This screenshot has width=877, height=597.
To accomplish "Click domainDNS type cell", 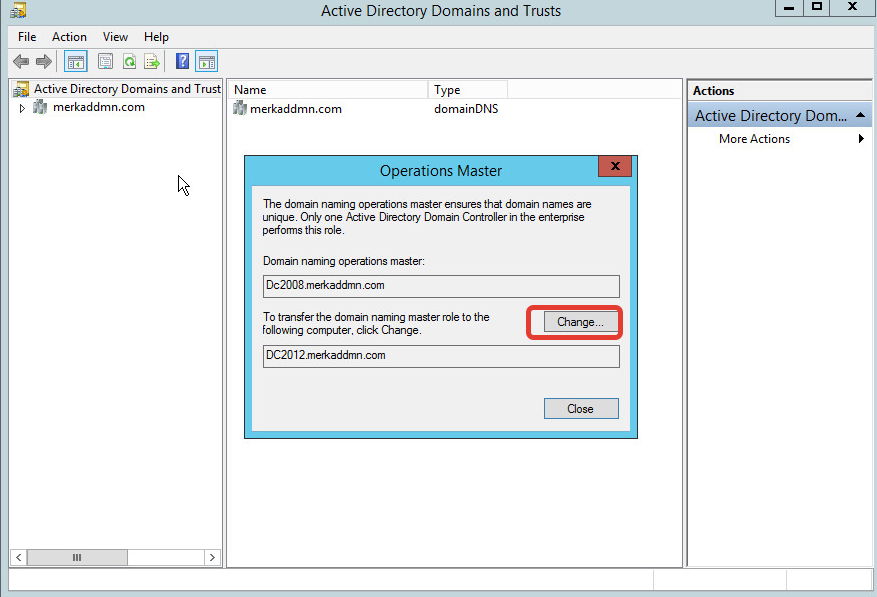I will (x=466, y=109).
